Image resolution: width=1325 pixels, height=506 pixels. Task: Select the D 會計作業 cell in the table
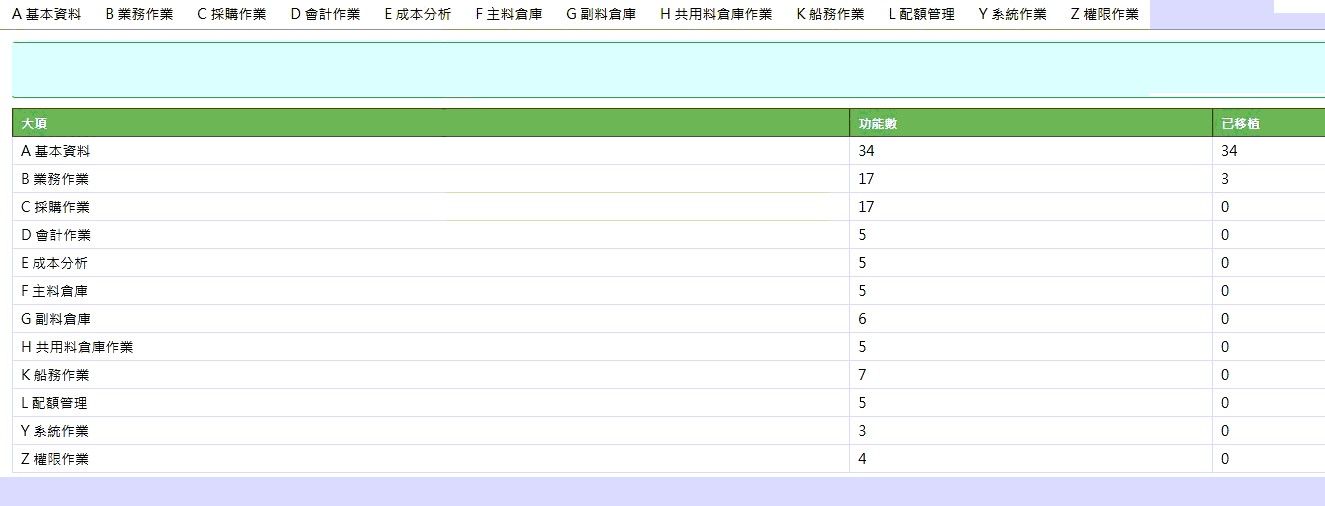pos(431,235)
